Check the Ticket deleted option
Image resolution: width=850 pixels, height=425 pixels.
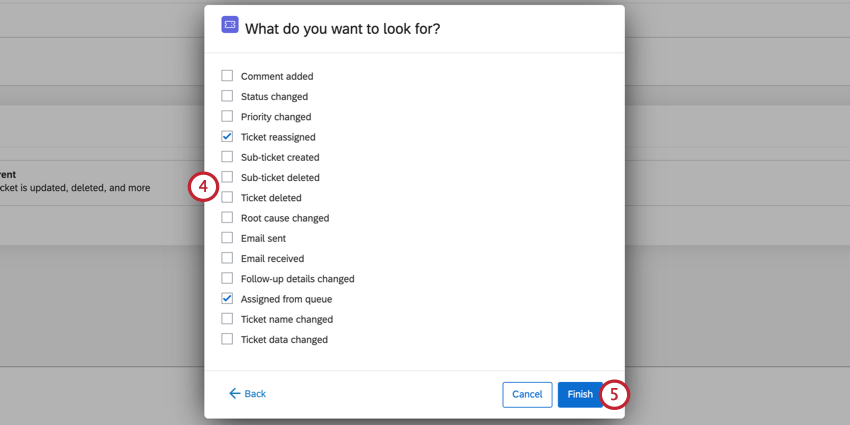tap(227, 197)
